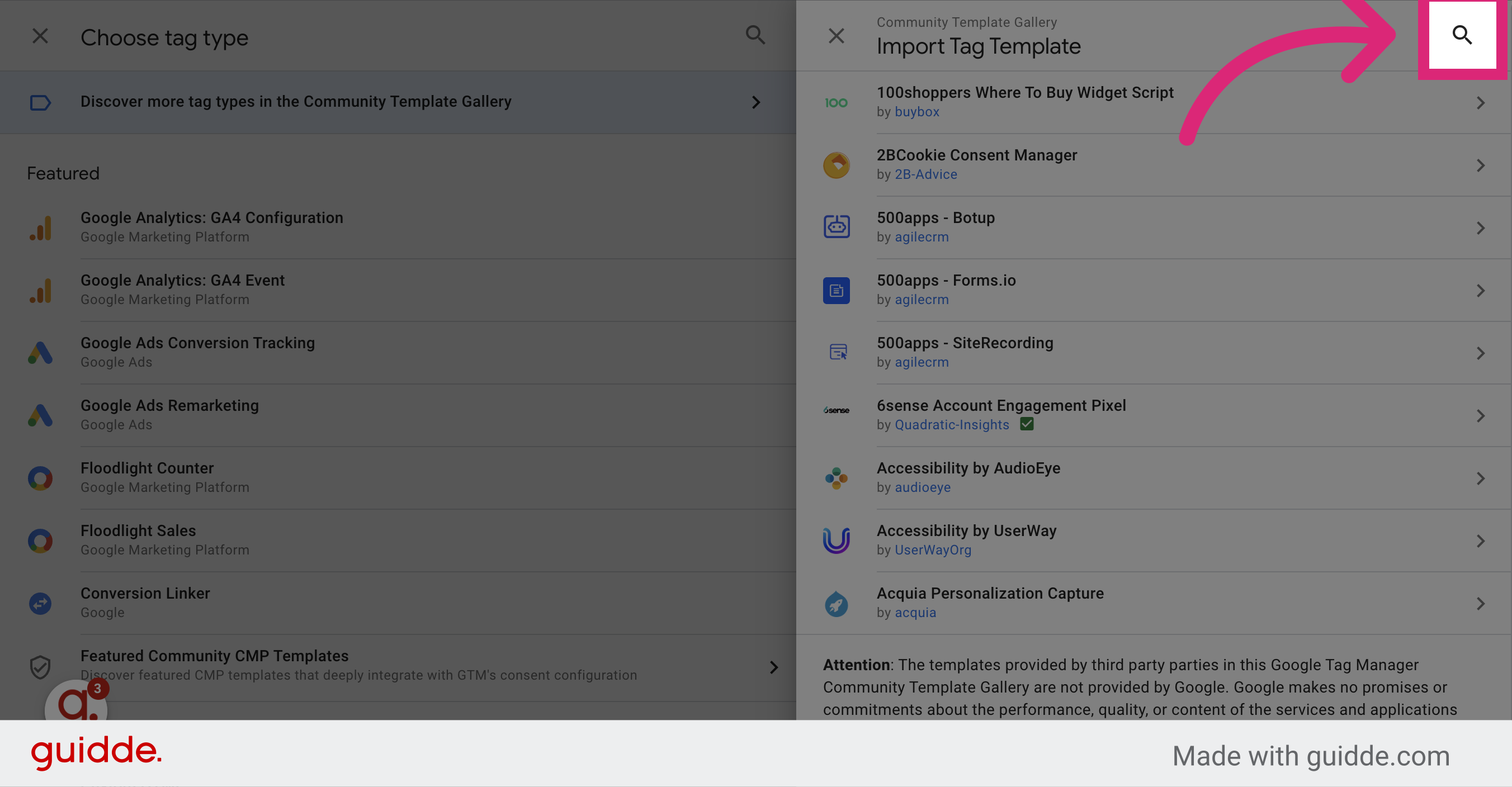
Task: Click 500apps Botup robot icon
Action: 836,226
